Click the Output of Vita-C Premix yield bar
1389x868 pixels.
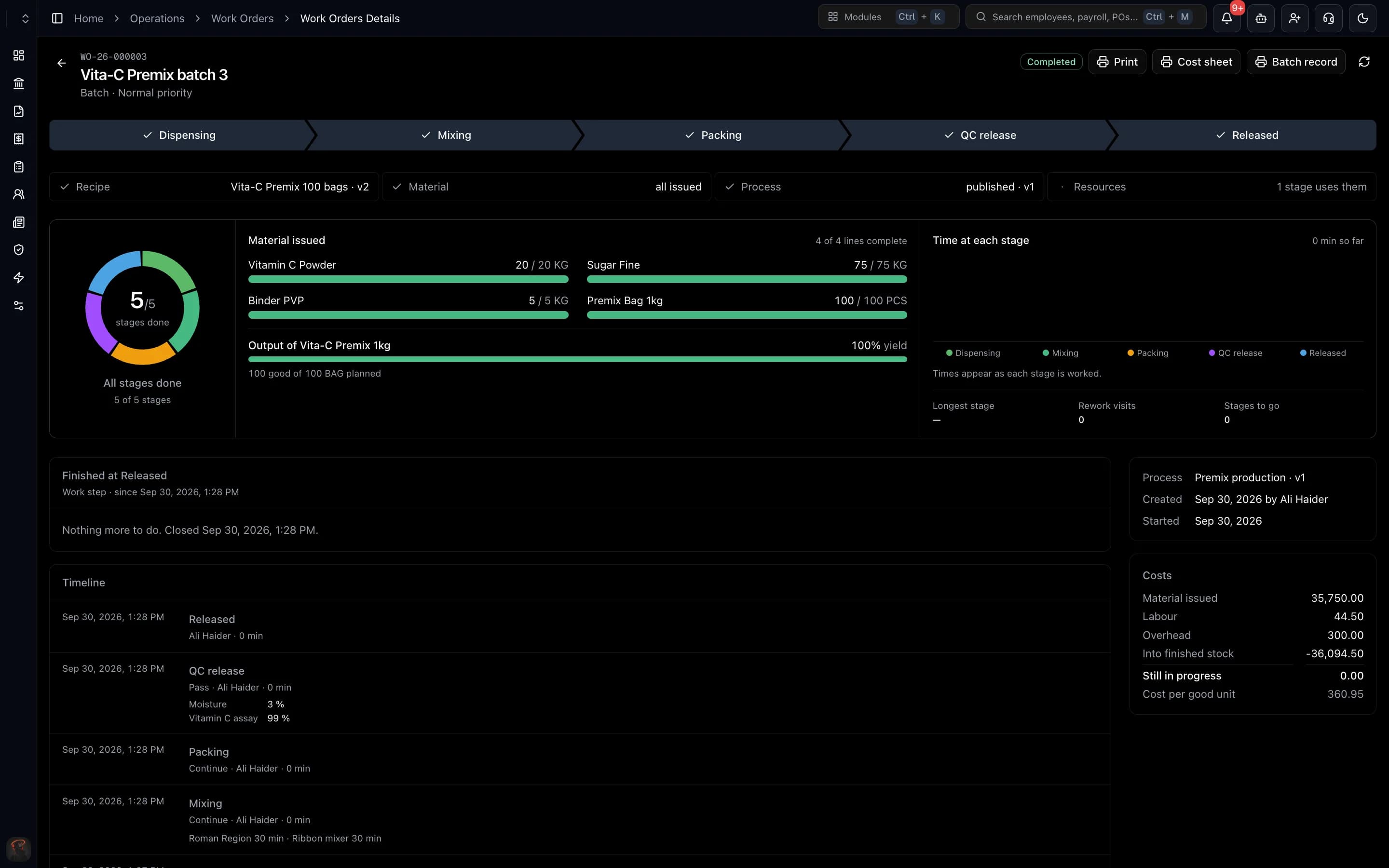(x=577, y=359)
